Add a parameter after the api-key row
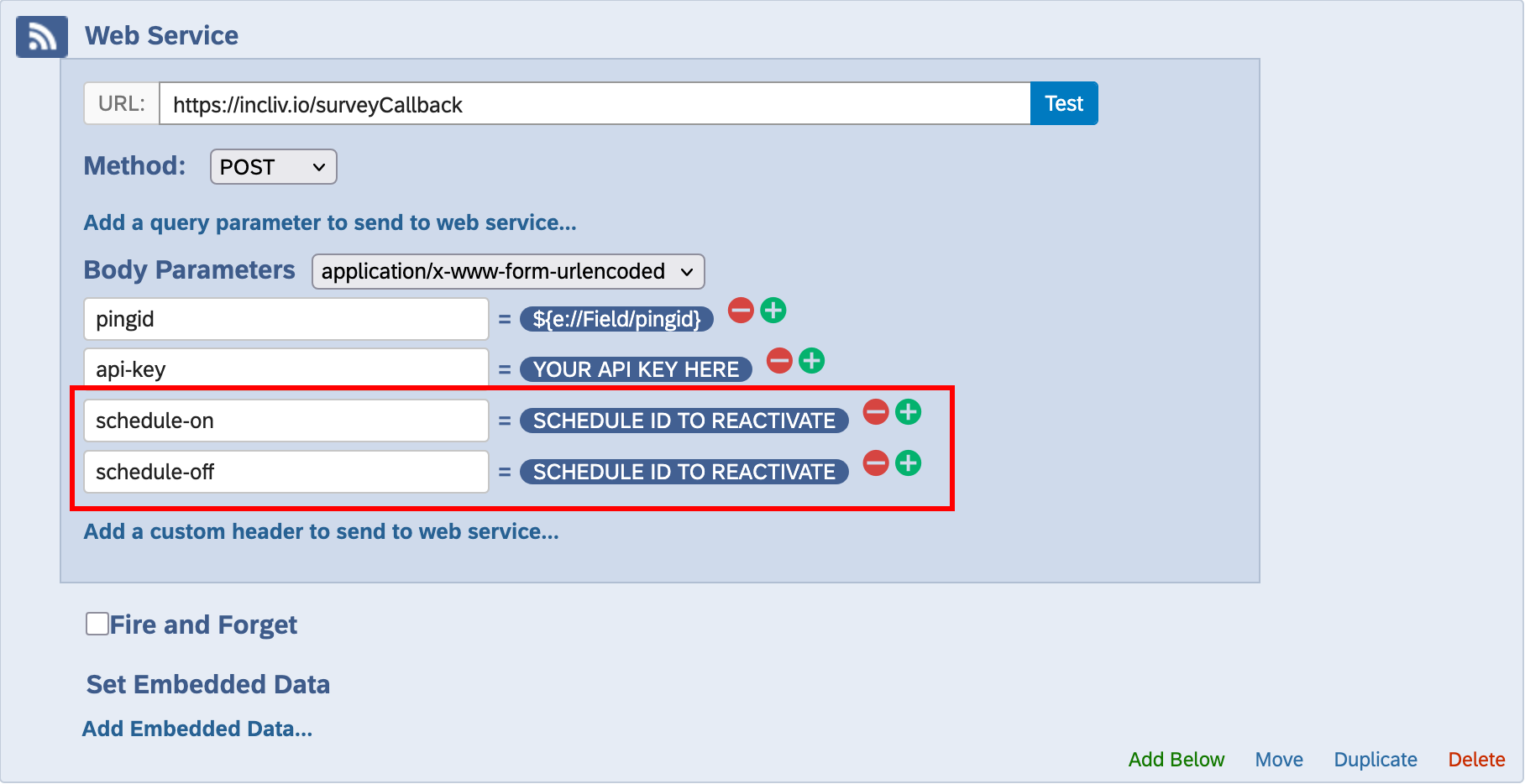Screen dimensions: 1525x784 (811, 361)
